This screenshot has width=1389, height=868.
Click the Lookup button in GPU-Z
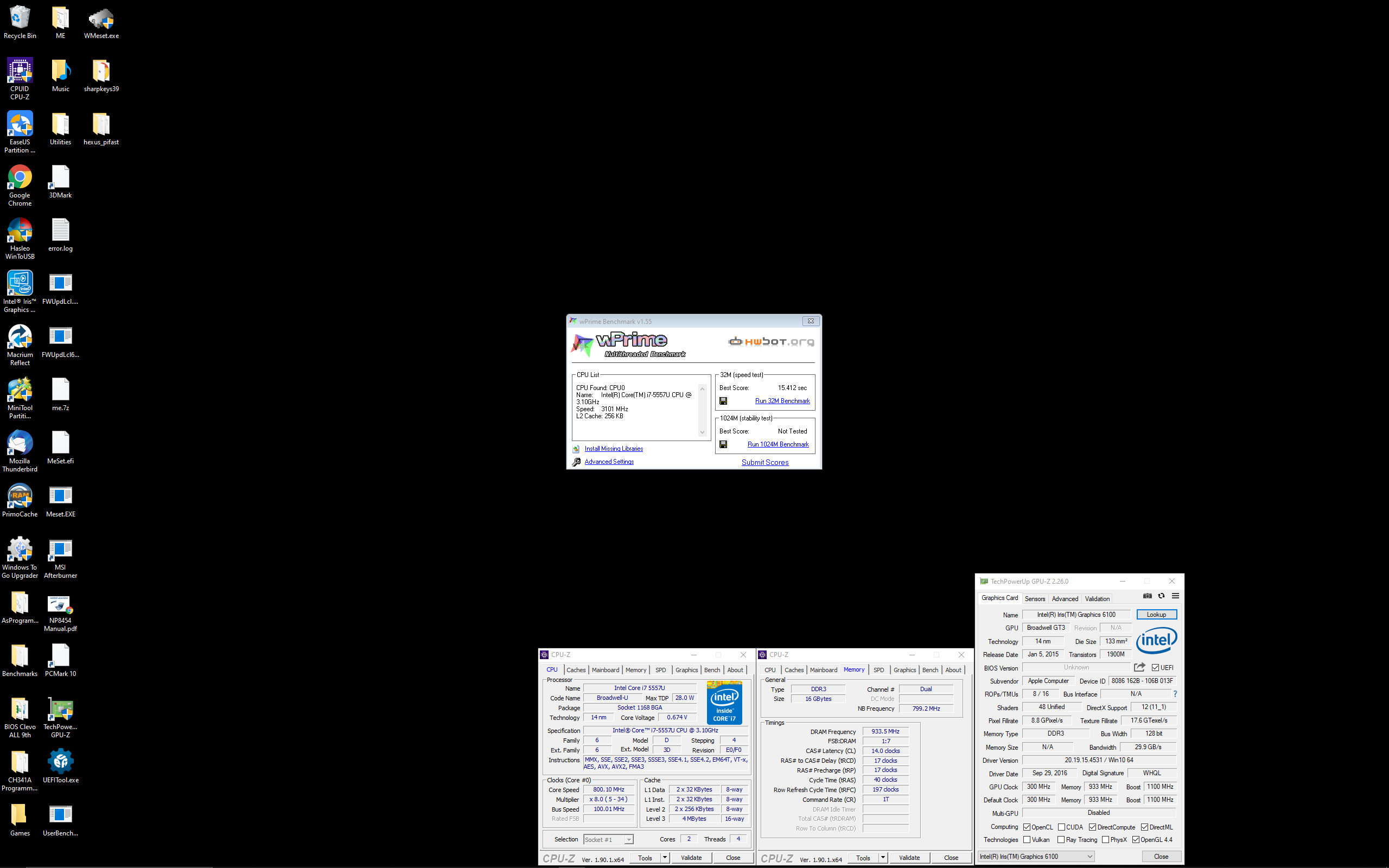tap(1156, 614)
